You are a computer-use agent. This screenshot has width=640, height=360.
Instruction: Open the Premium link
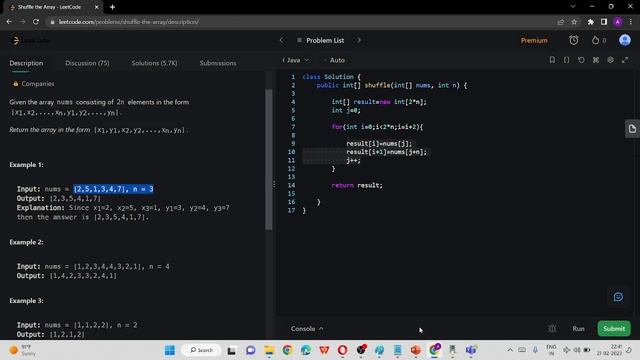[534, 40]
